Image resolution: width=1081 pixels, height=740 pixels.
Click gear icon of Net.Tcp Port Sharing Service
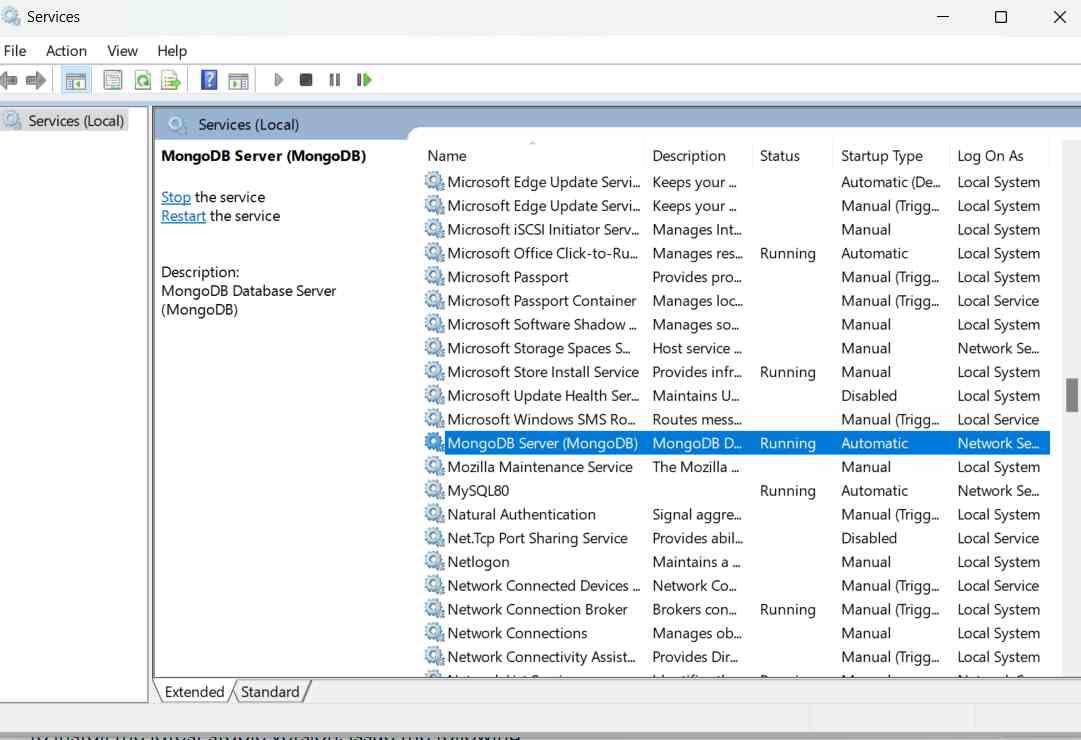[x=434, y=538]
